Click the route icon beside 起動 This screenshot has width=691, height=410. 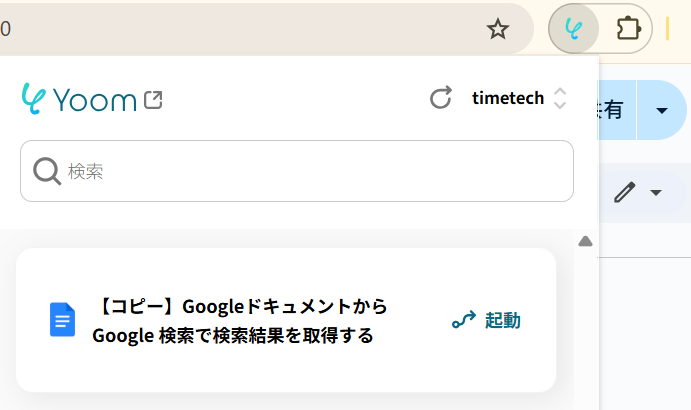(463, 321)
